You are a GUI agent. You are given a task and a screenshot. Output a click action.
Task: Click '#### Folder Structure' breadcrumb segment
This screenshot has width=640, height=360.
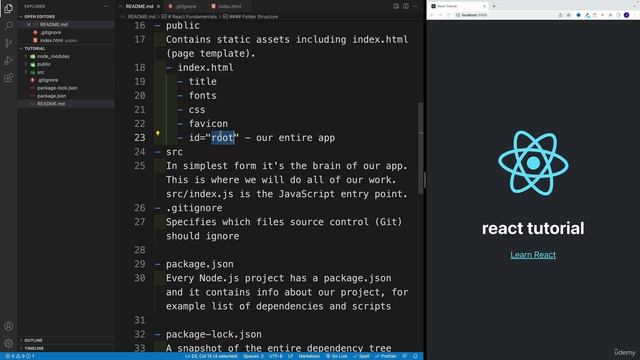tap(253, 17)
